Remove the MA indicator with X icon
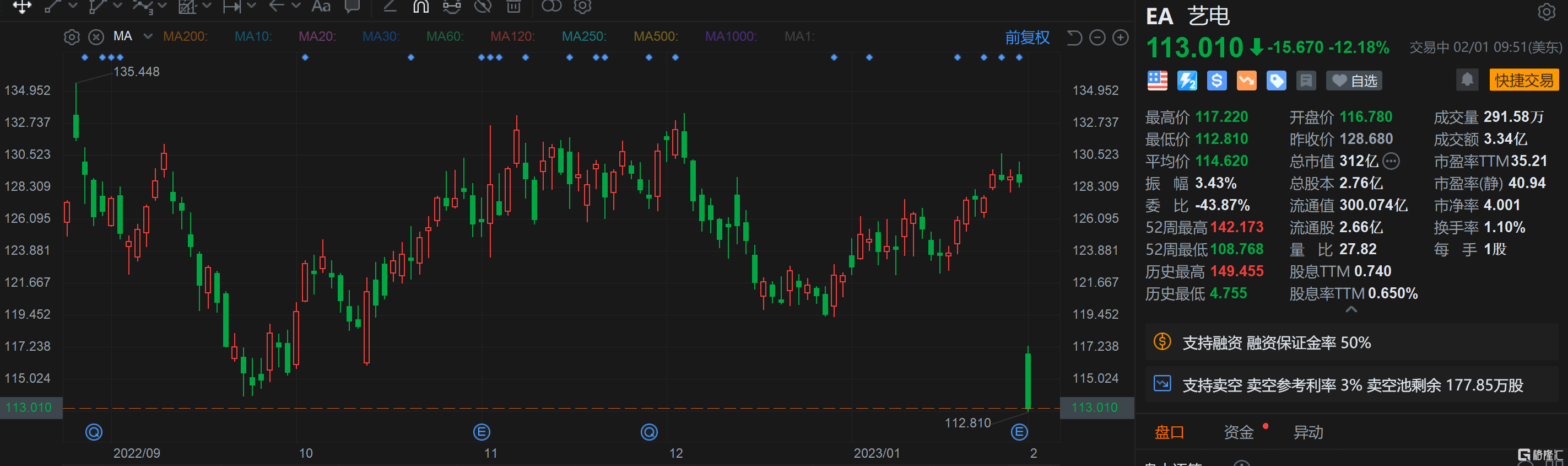Image resolution: width=1568 pixels, height=466 pixels. (x=96, y=37)
